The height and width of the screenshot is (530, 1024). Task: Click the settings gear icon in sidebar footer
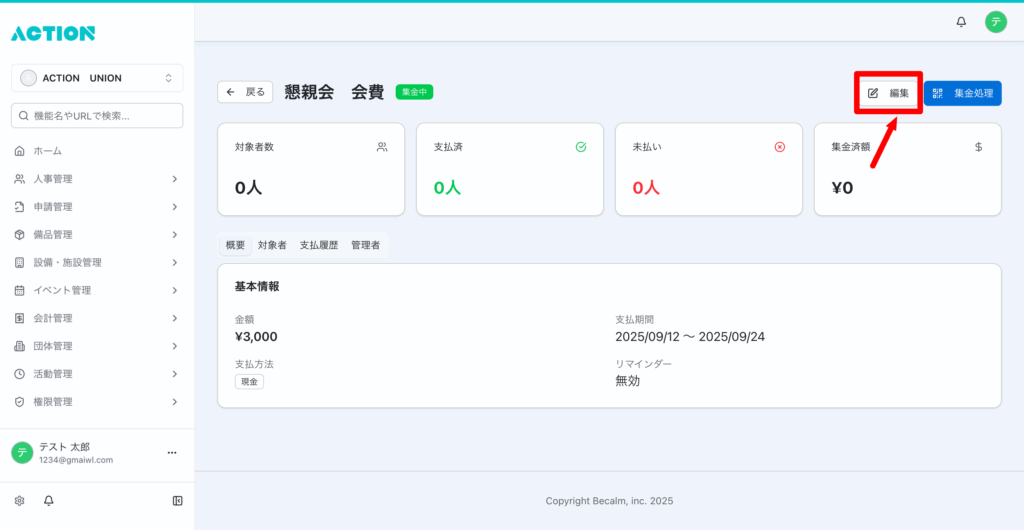point(19,500)
